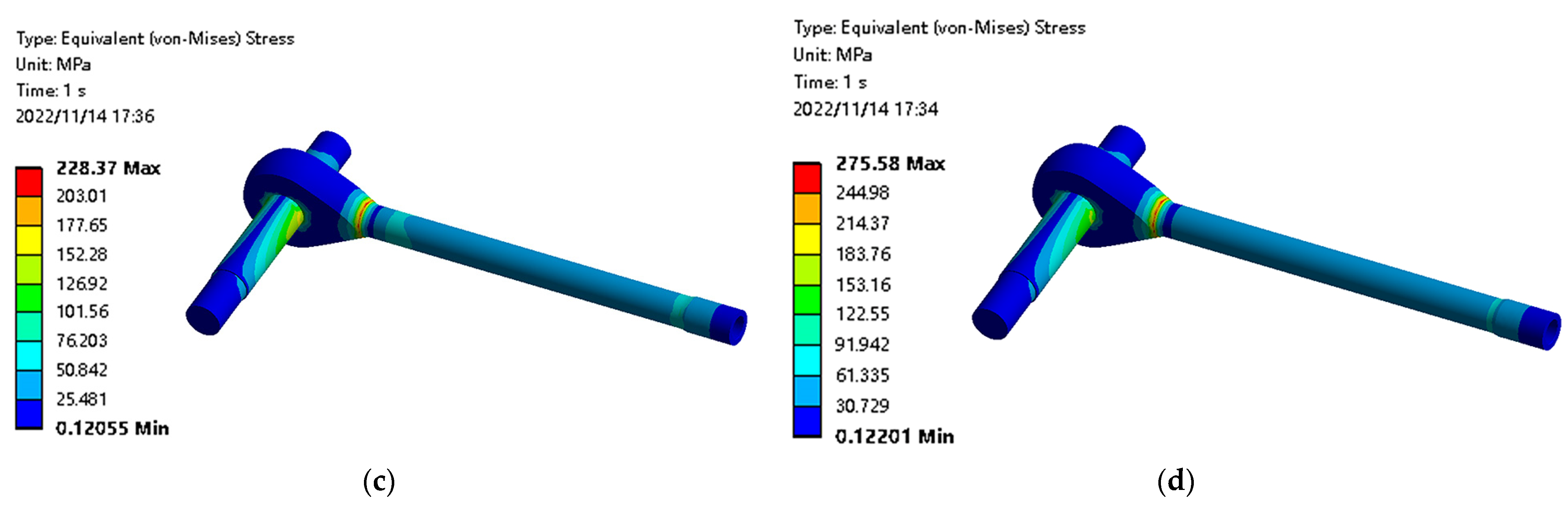
Task: Click the 152.28 legend value
Action: pyautogui.click(x=81, y=254)
